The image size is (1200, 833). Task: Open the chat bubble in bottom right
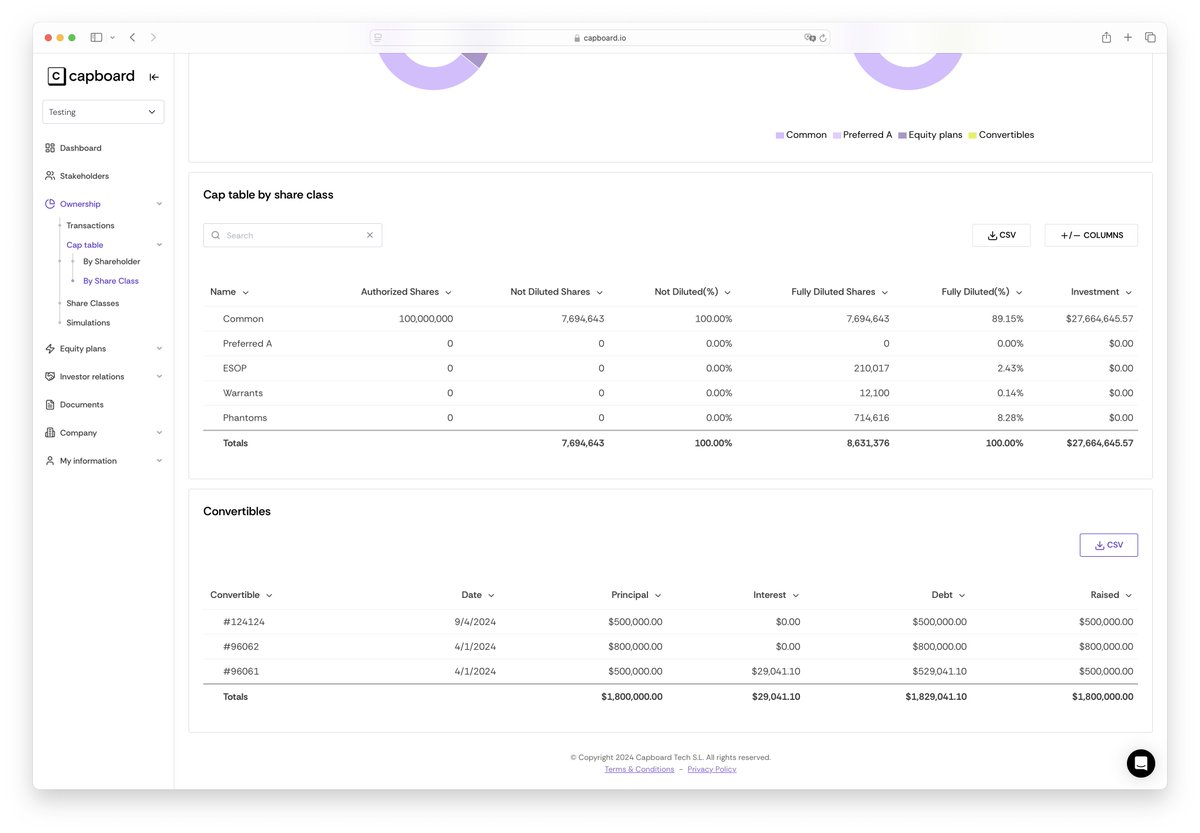(1141, 763)
